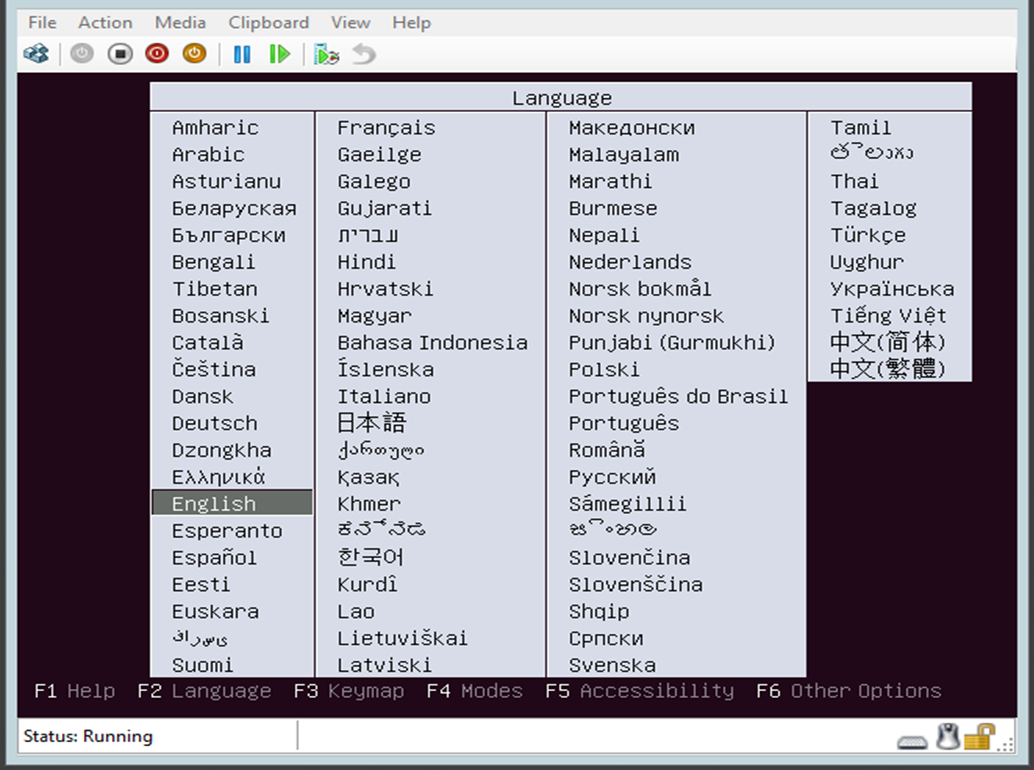Image resolution: width=1034 pixels, height=770 pixels.
Task: Click the F5 Accessibility option
Action: pyautogui.click(x=640, y=691)
